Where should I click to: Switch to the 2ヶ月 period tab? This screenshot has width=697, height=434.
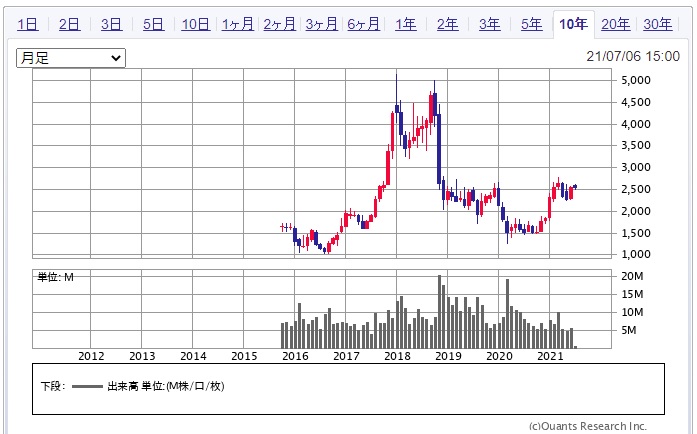(280, 24)
